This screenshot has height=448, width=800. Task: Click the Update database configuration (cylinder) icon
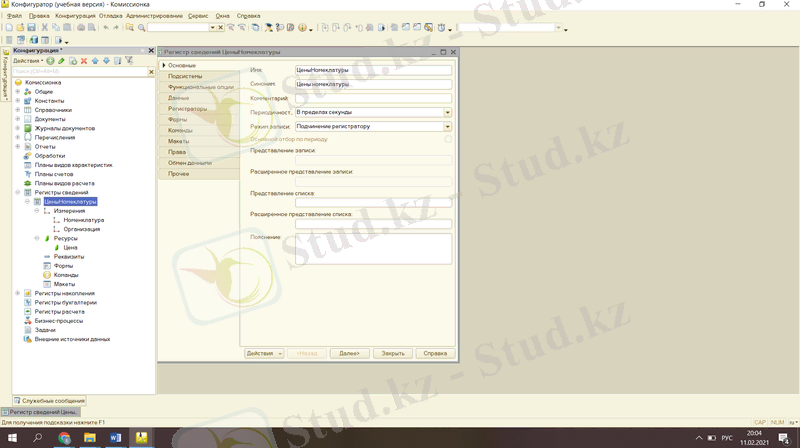[34, 40]
